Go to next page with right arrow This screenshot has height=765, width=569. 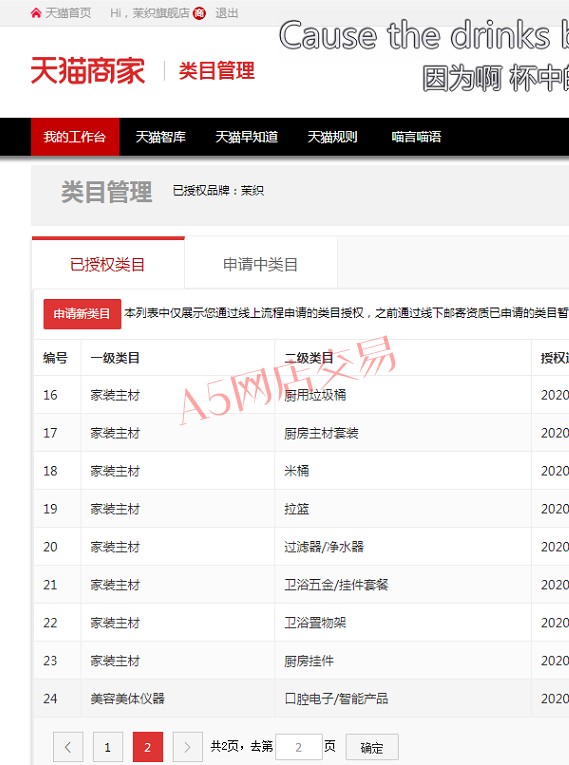pyautogui.click(x=187, y=747)
